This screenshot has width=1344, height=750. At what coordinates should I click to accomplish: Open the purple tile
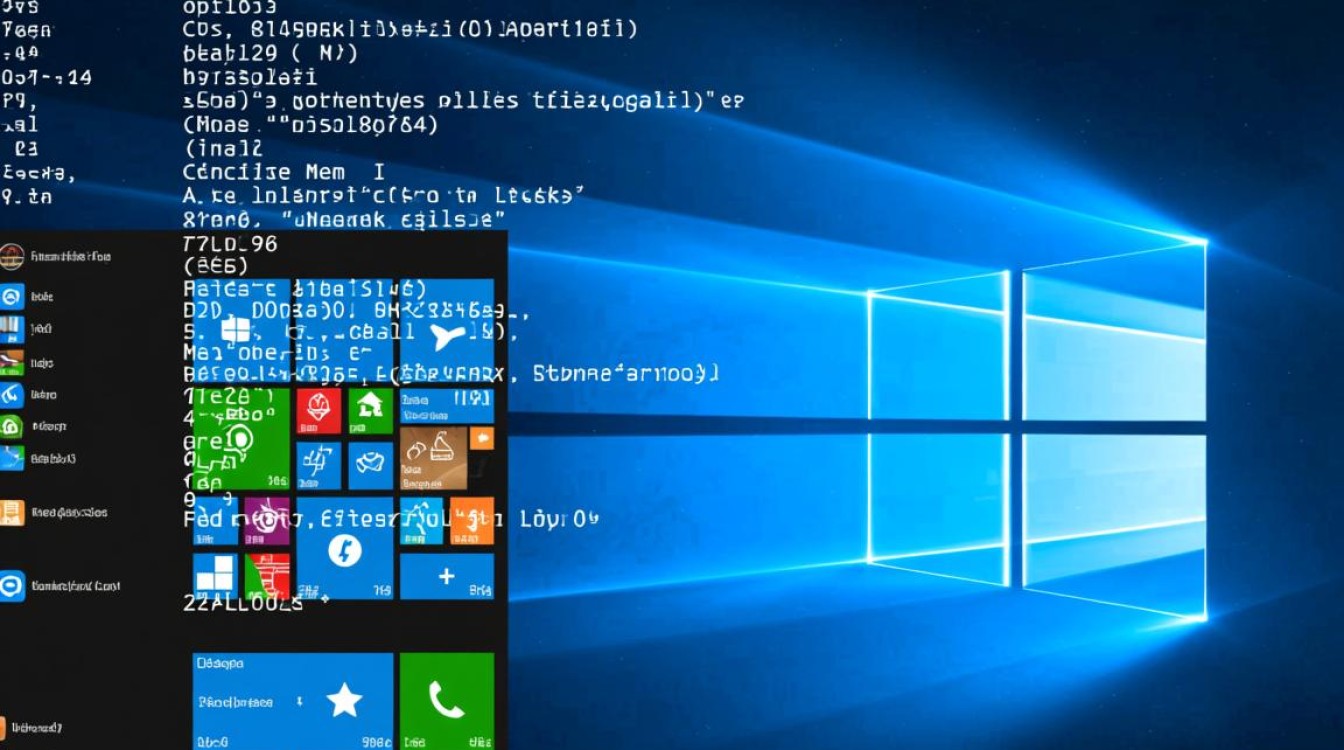coord(267,520)
